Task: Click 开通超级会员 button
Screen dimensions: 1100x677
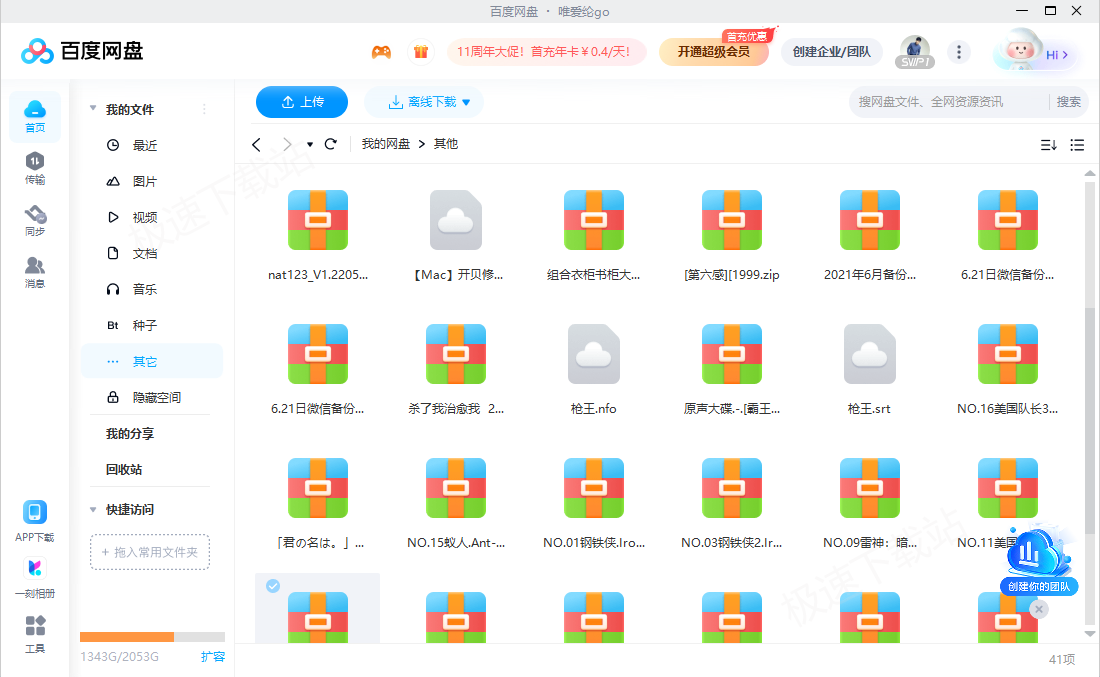Action: 713,52
